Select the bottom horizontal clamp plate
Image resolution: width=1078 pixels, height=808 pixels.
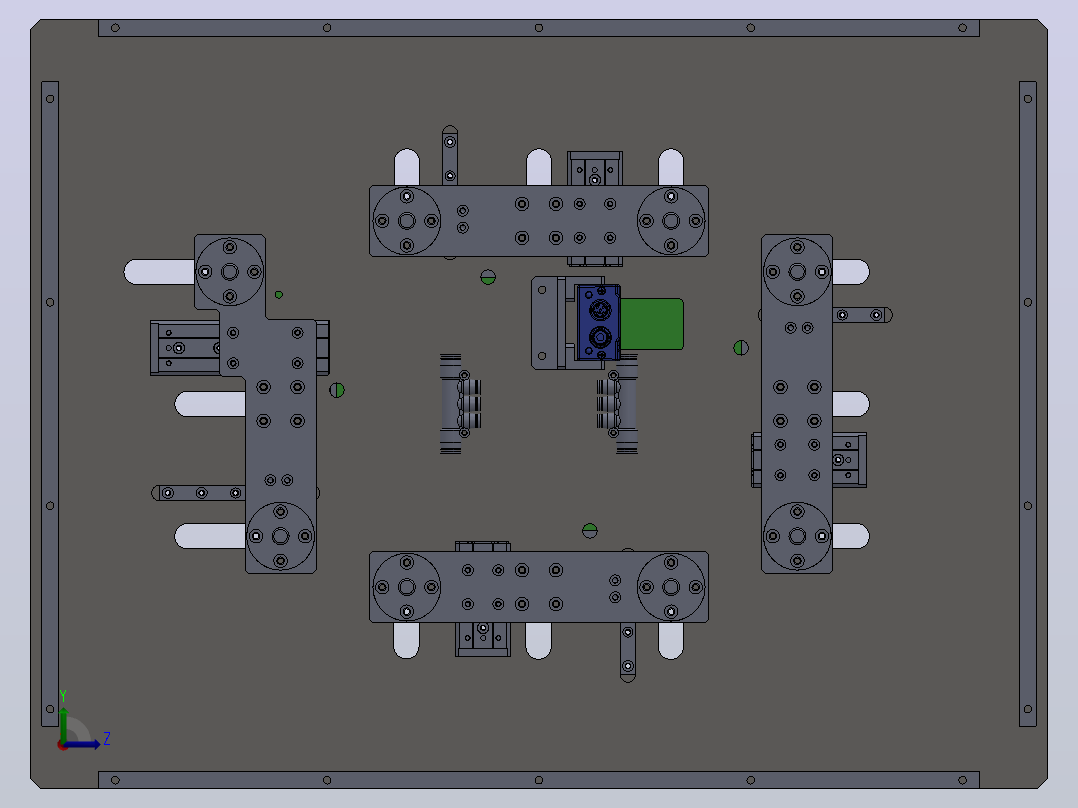(x=538, y=587)
